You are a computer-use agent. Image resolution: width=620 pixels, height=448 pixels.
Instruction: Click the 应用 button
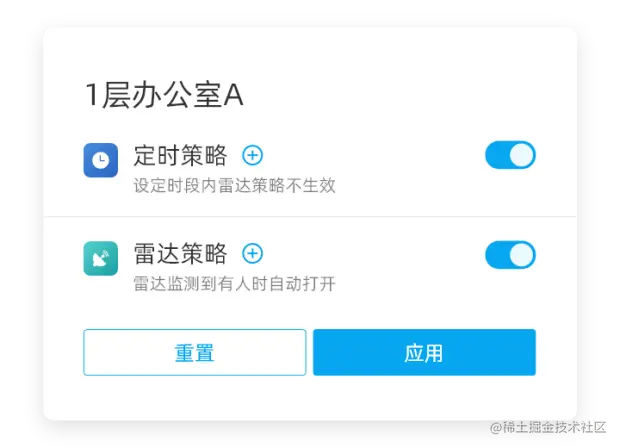point(424,352)
